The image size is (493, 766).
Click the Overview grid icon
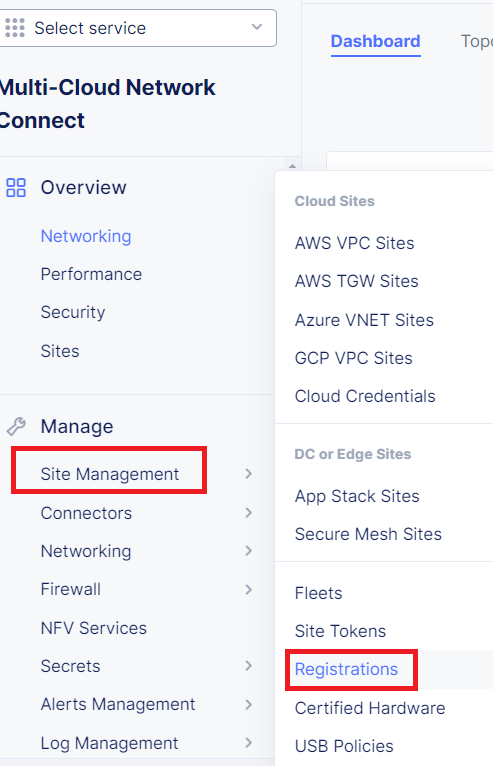pos(16,188)
